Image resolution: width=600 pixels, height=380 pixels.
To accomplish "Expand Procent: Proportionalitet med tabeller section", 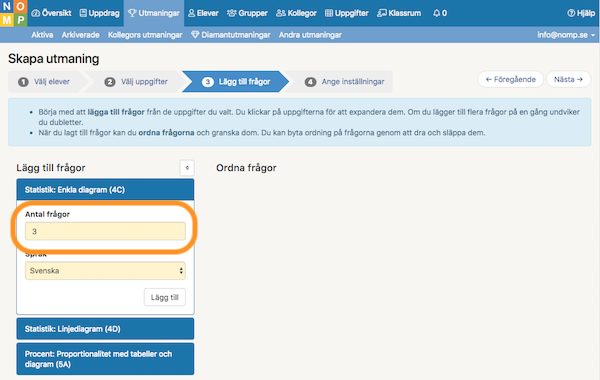I will coord(105,359).
